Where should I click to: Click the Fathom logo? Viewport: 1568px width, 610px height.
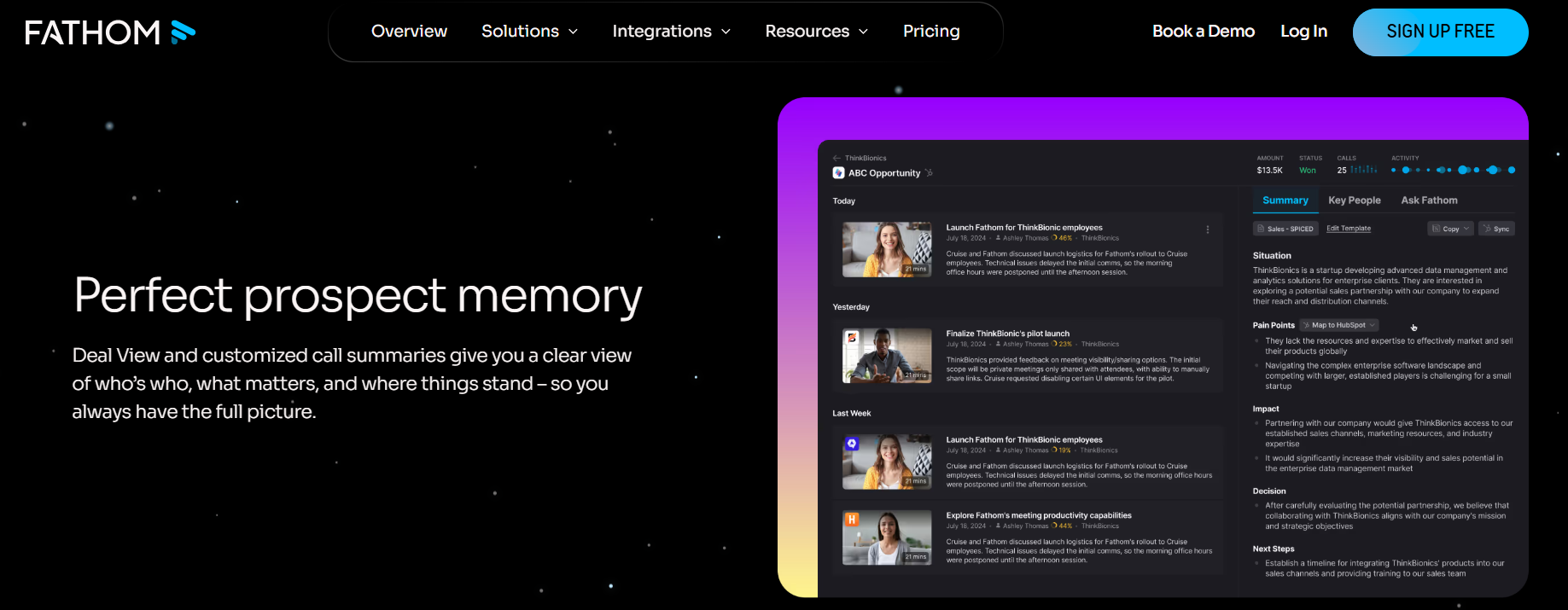pyautogui.click(x=110, y=32)
